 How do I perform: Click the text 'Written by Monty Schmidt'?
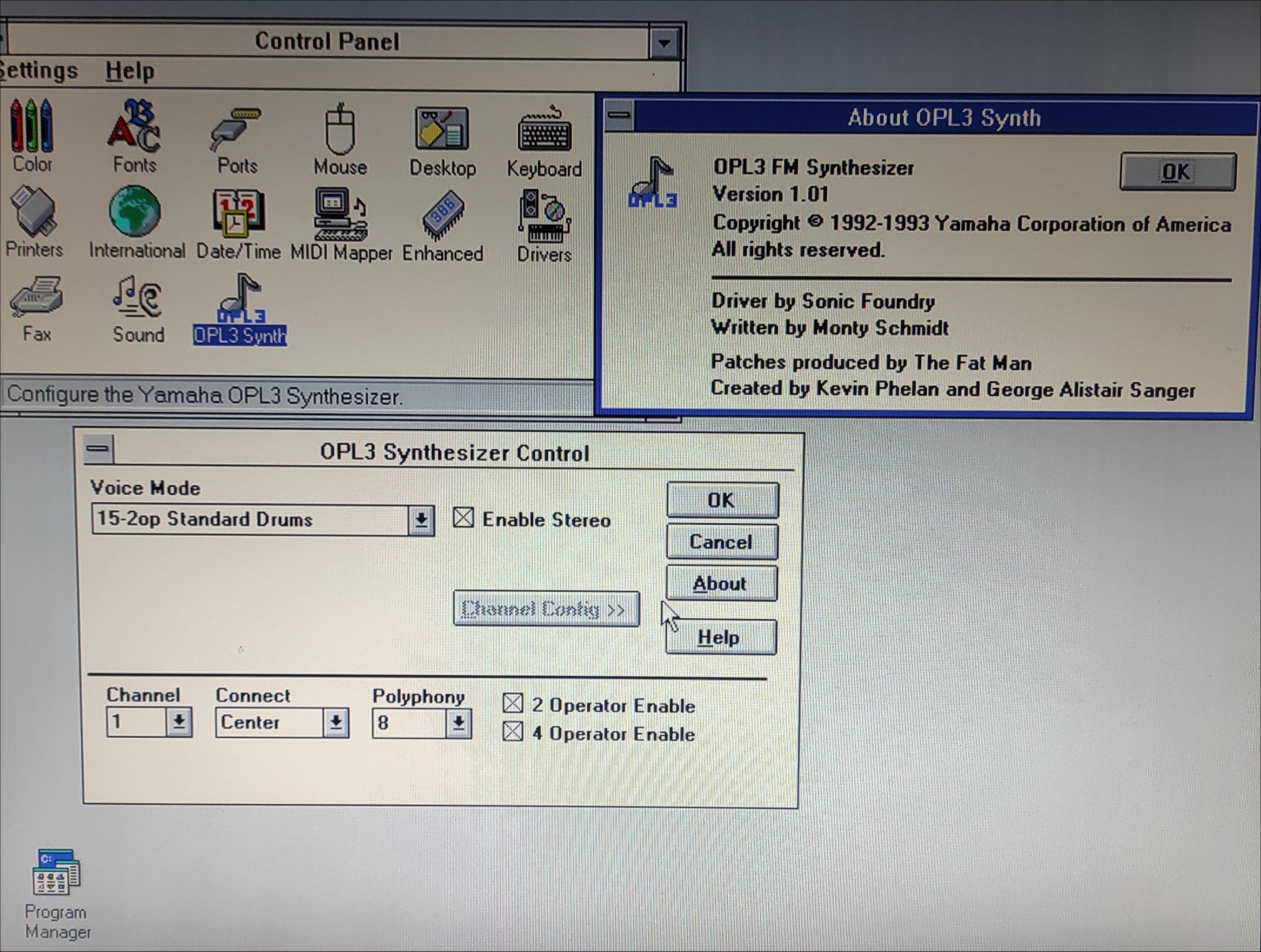[830, 328]
